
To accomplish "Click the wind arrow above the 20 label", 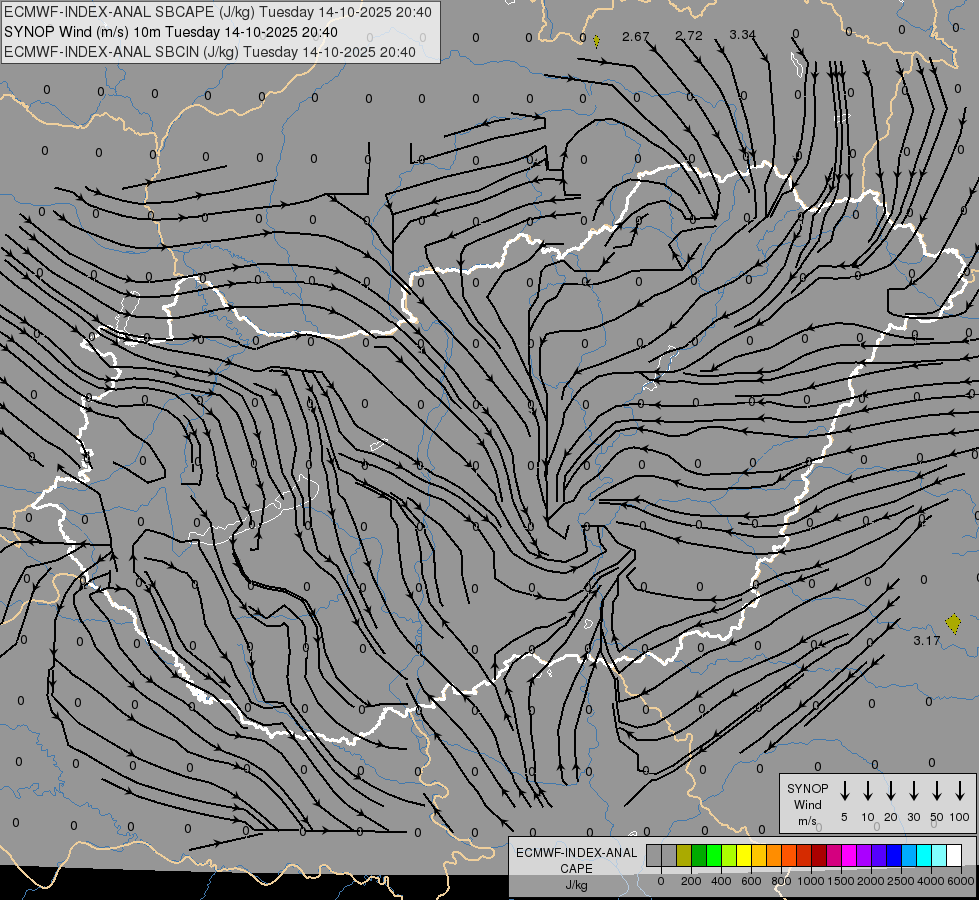I will coord(890,791).
